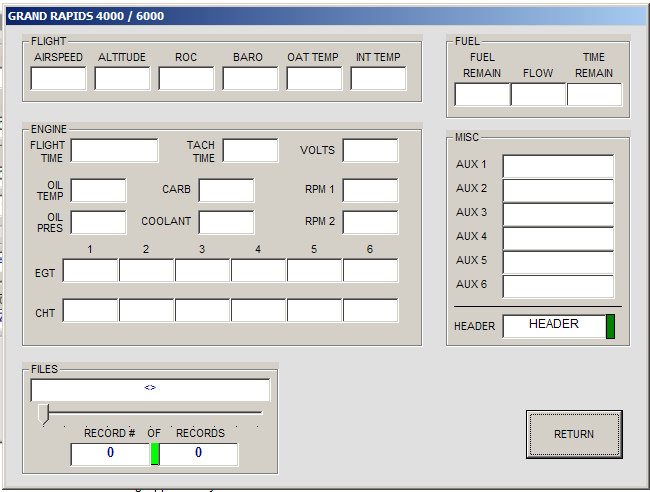Select the BARO value field

(250, 78)
